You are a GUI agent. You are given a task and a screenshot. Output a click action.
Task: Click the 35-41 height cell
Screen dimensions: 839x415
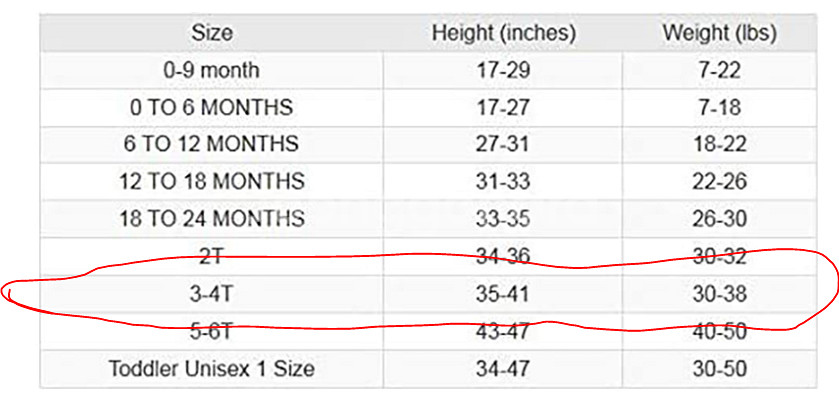click(503, 294)
